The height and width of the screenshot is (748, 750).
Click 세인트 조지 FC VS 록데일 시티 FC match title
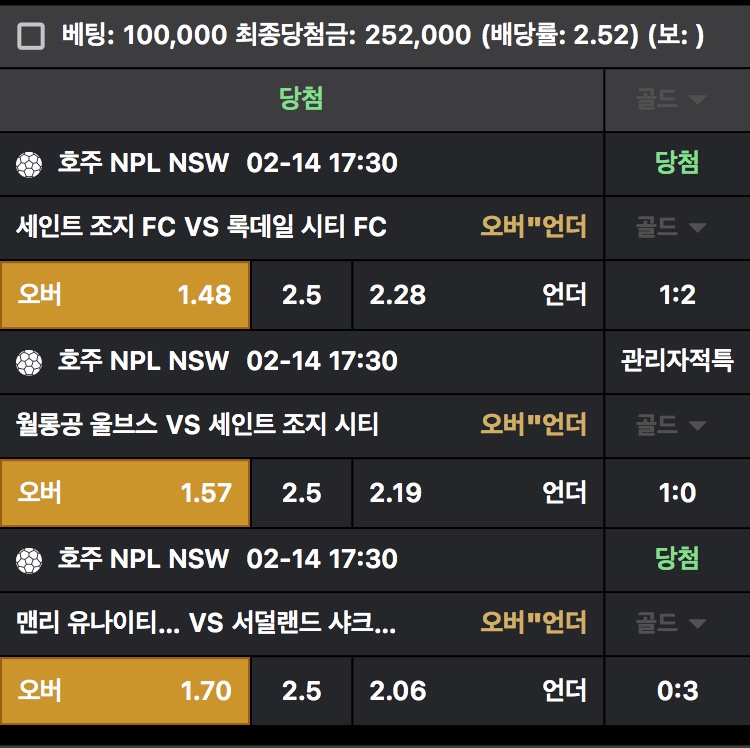202,227
